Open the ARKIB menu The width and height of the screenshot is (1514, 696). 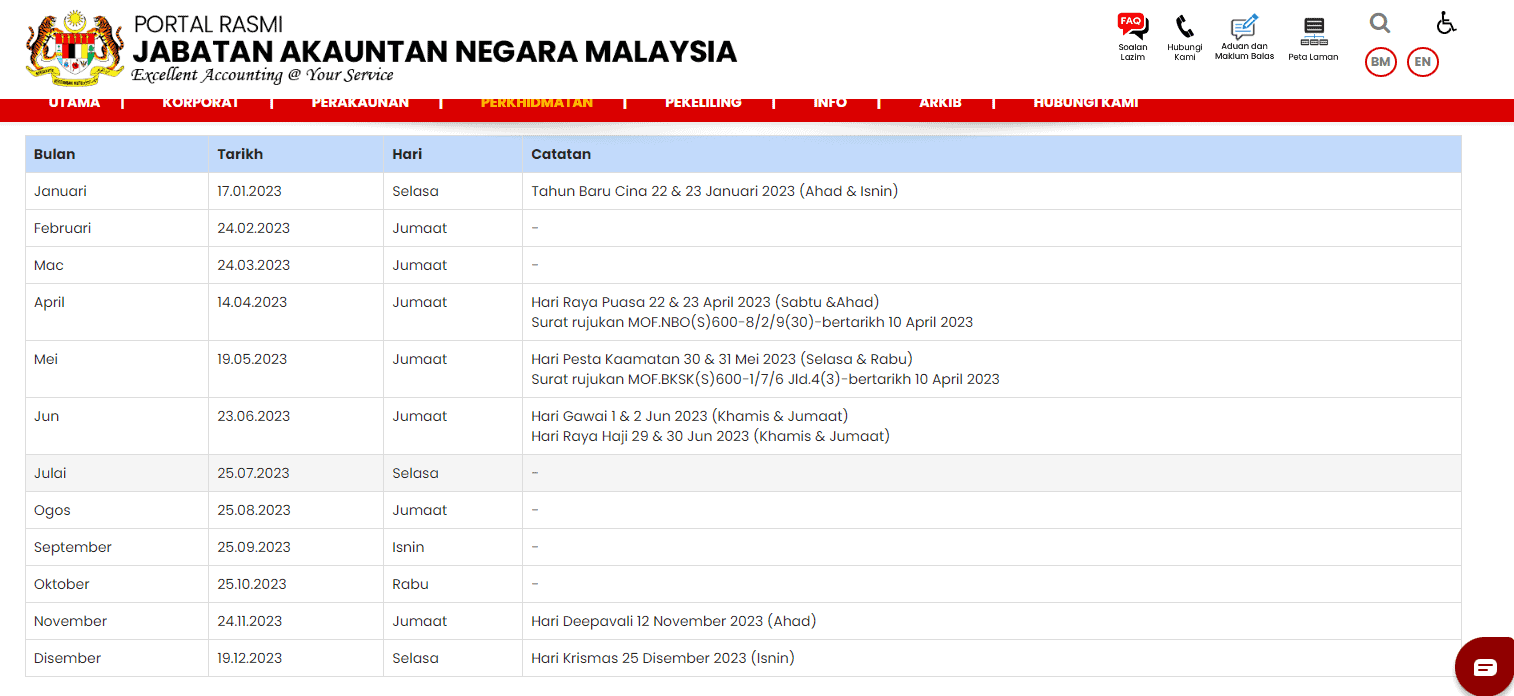940,102
